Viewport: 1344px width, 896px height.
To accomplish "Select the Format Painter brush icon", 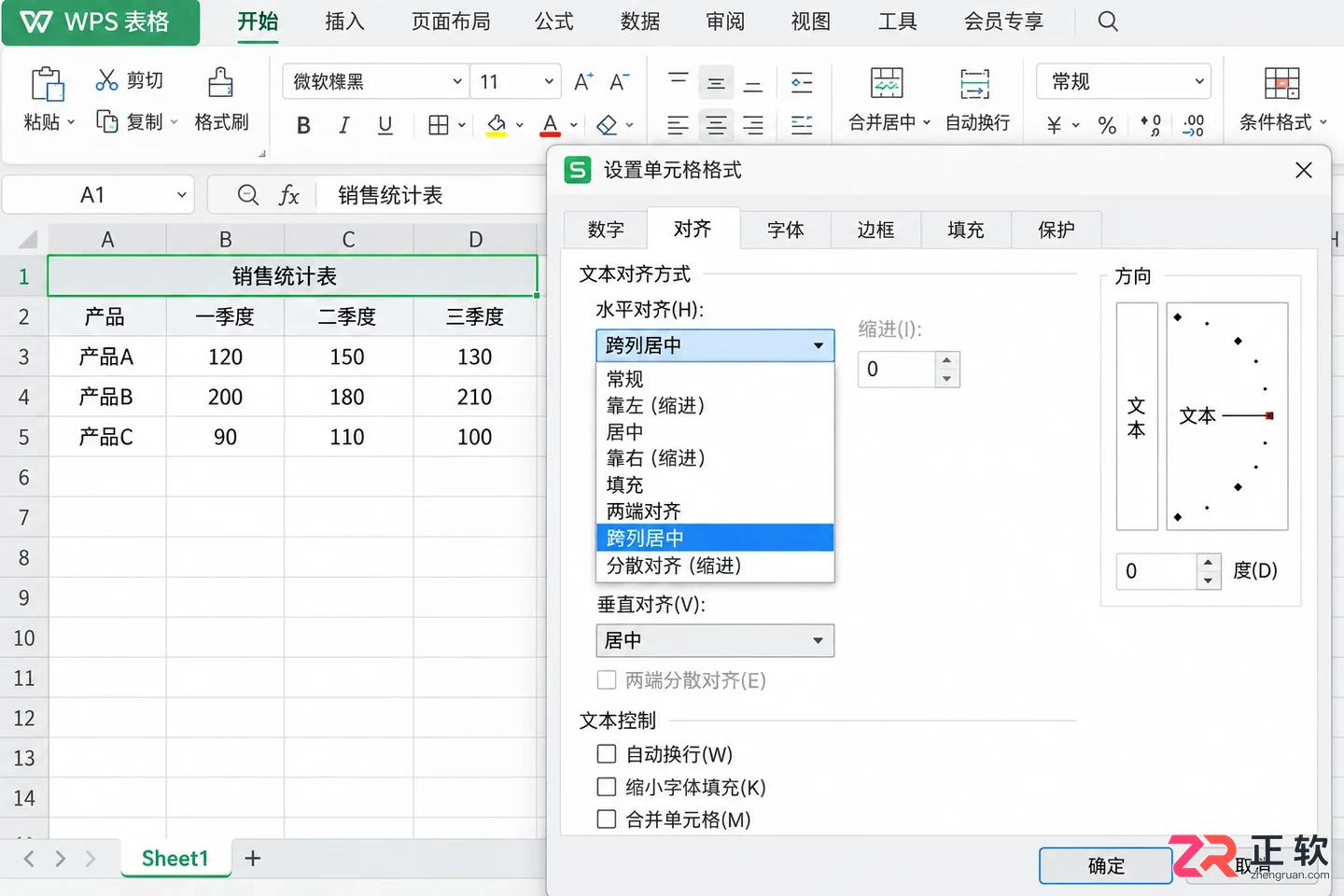I will [220, 83].
